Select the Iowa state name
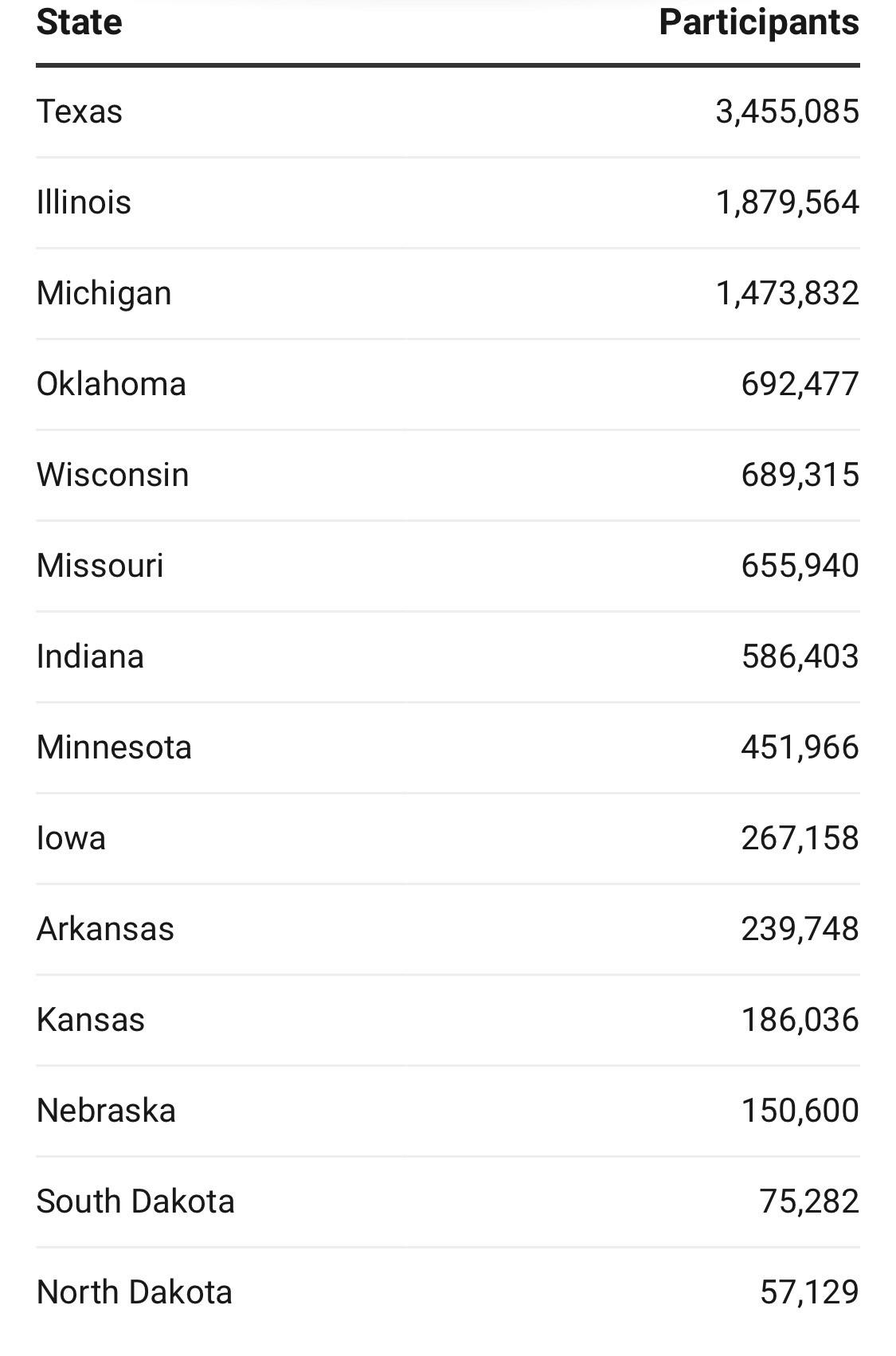The width and height of the screenshot is (896, 1356). tap(72, 838)
